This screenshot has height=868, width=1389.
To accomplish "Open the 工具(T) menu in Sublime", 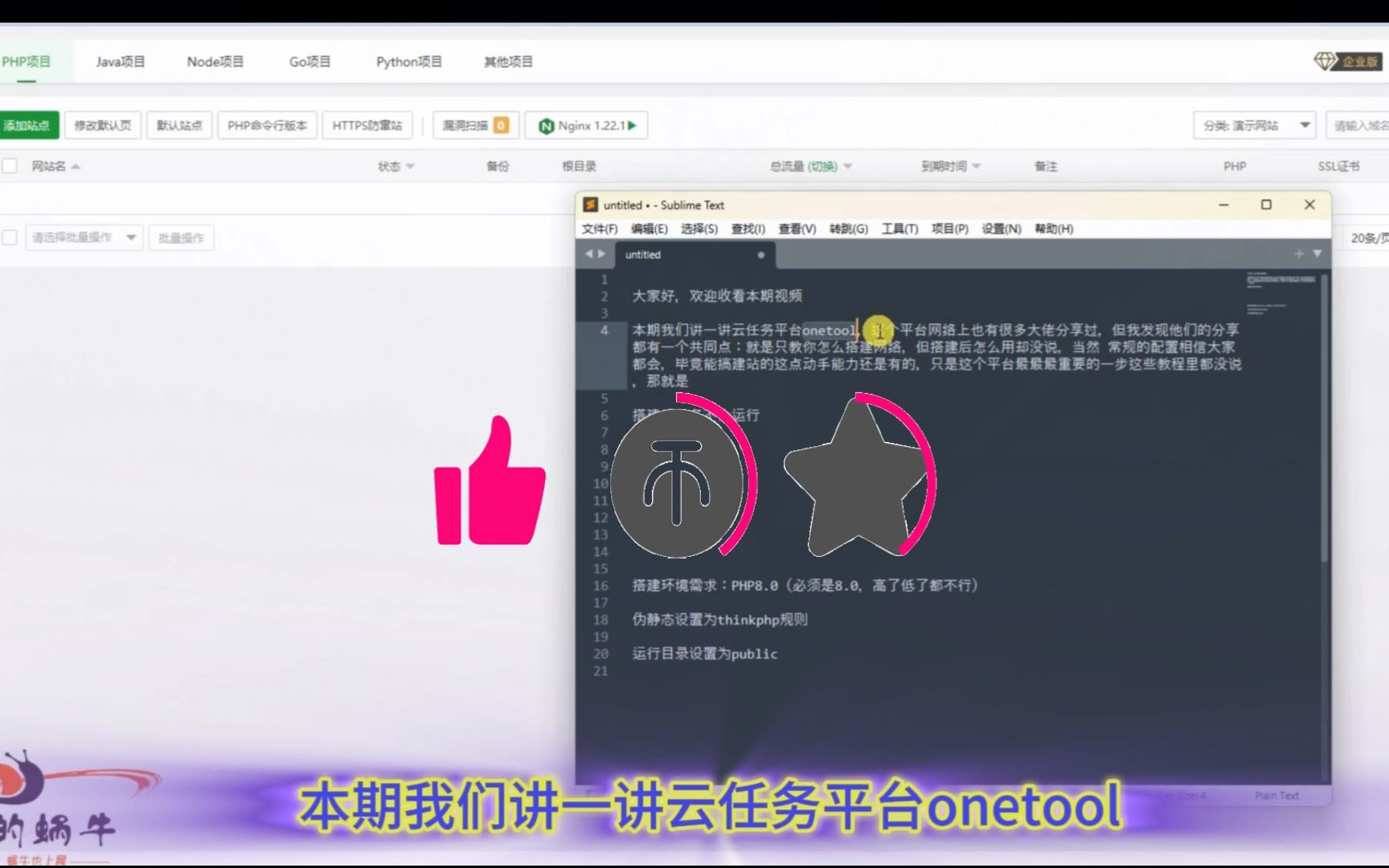I will (x=899, y=229).
